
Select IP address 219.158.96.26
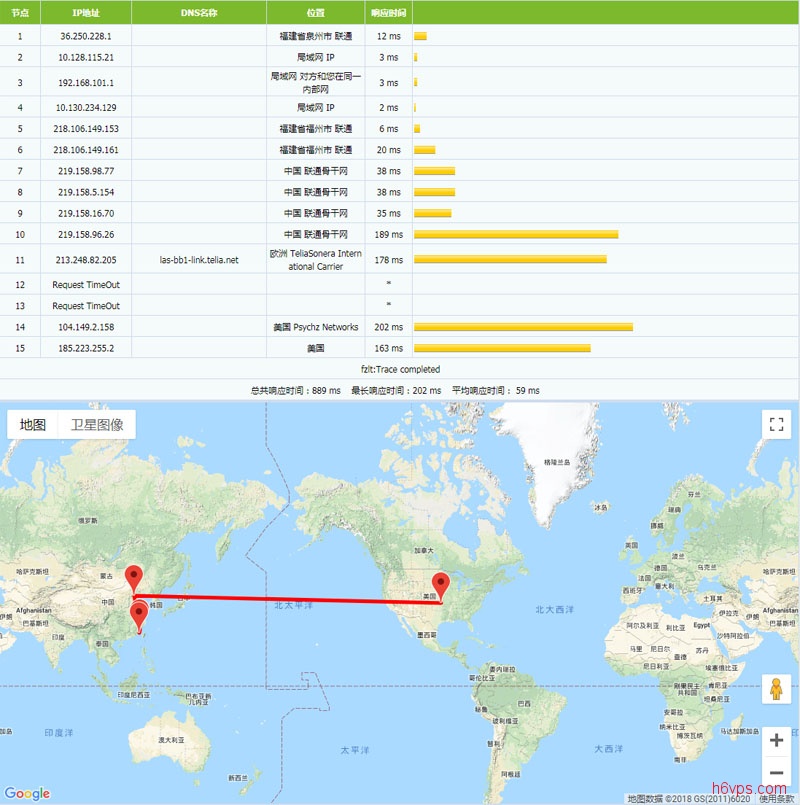pyautogui.click(x=86, y=234)
